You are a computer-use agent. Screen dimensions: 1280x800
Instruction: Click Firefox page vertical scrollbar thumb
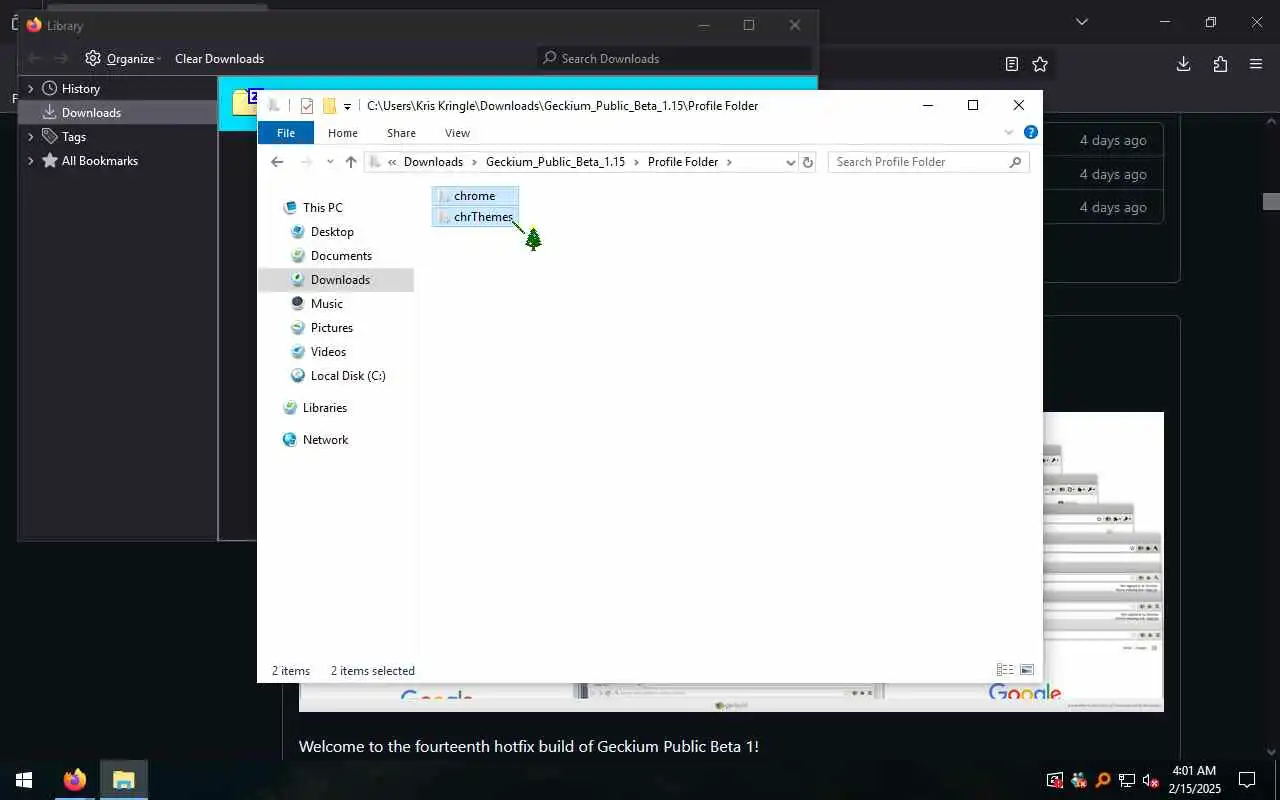1271,201
